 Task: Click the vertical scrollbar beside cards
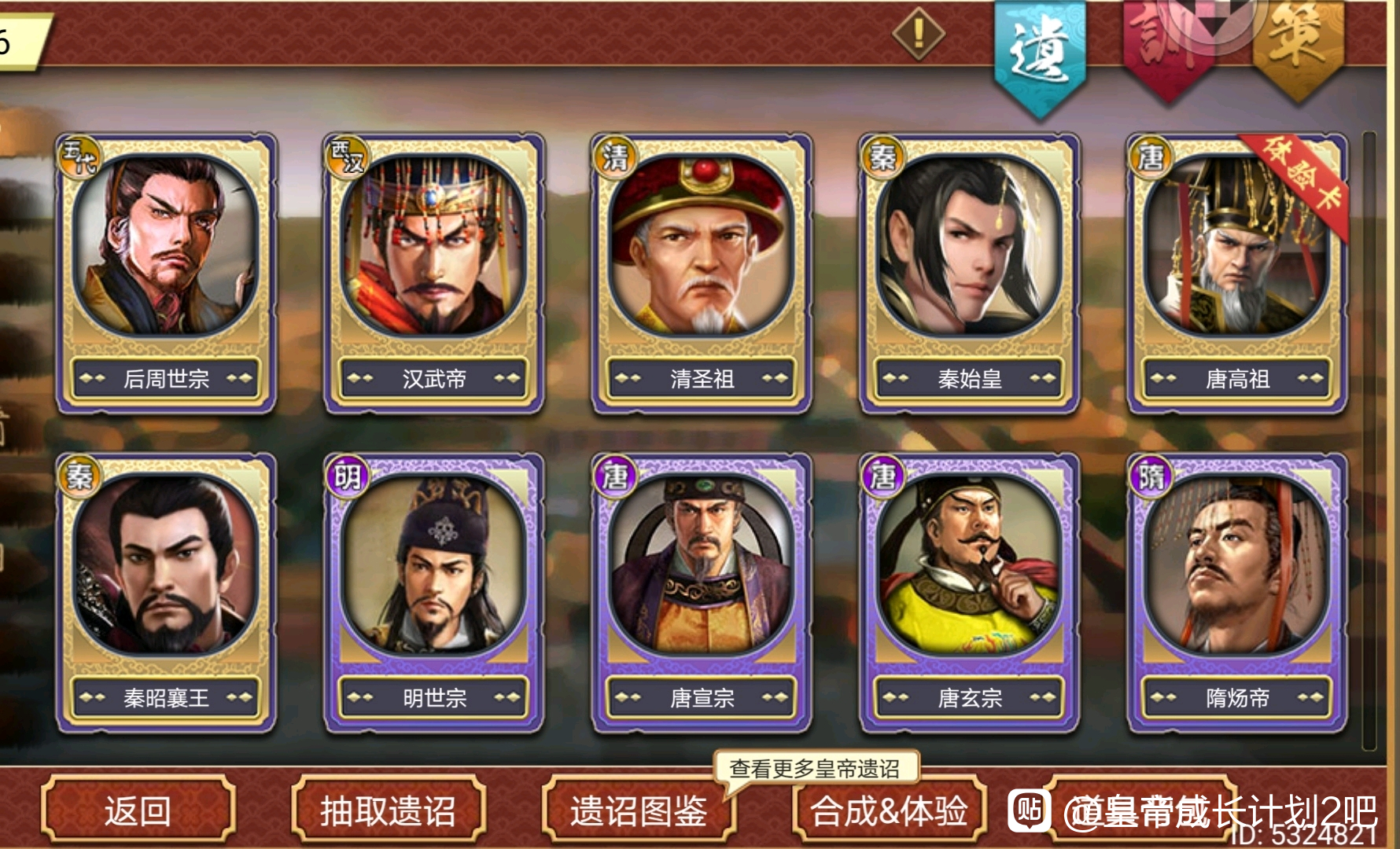pyautogui.click(x=1369, y=440)
